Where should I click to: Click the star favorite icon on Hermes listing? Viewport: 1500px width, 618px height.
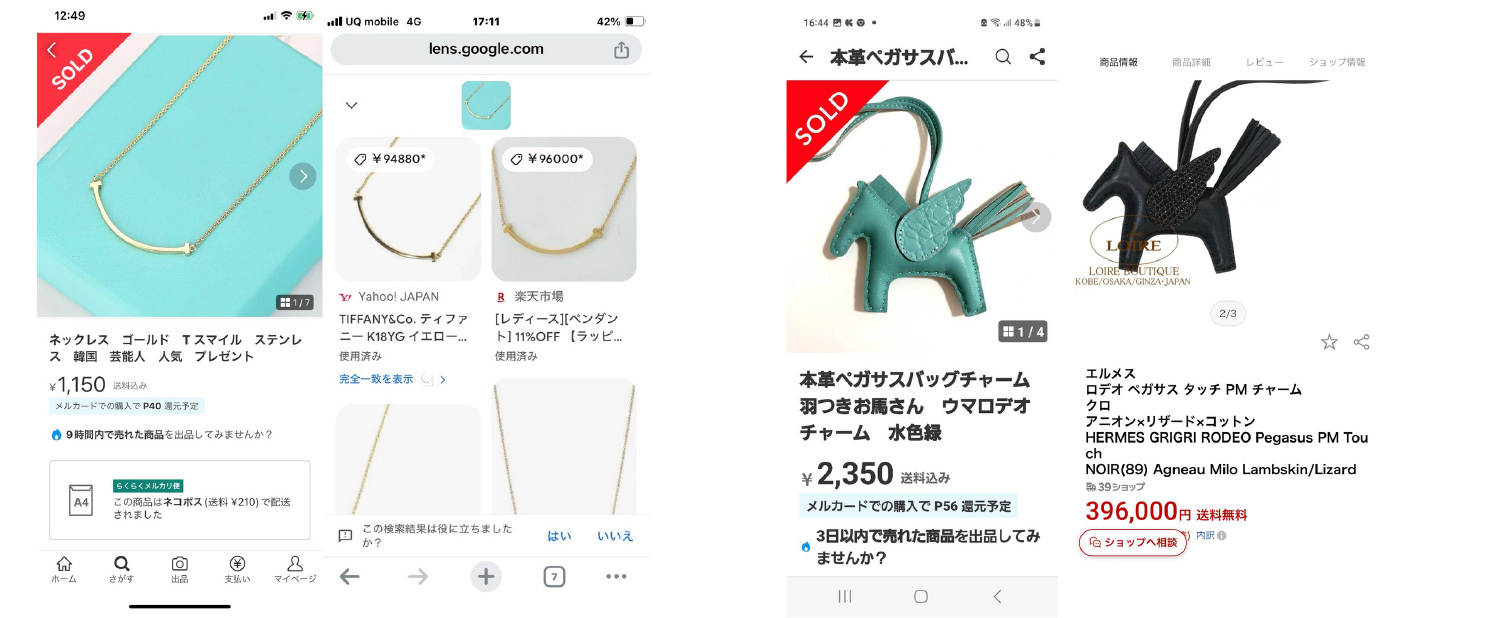1329,342
